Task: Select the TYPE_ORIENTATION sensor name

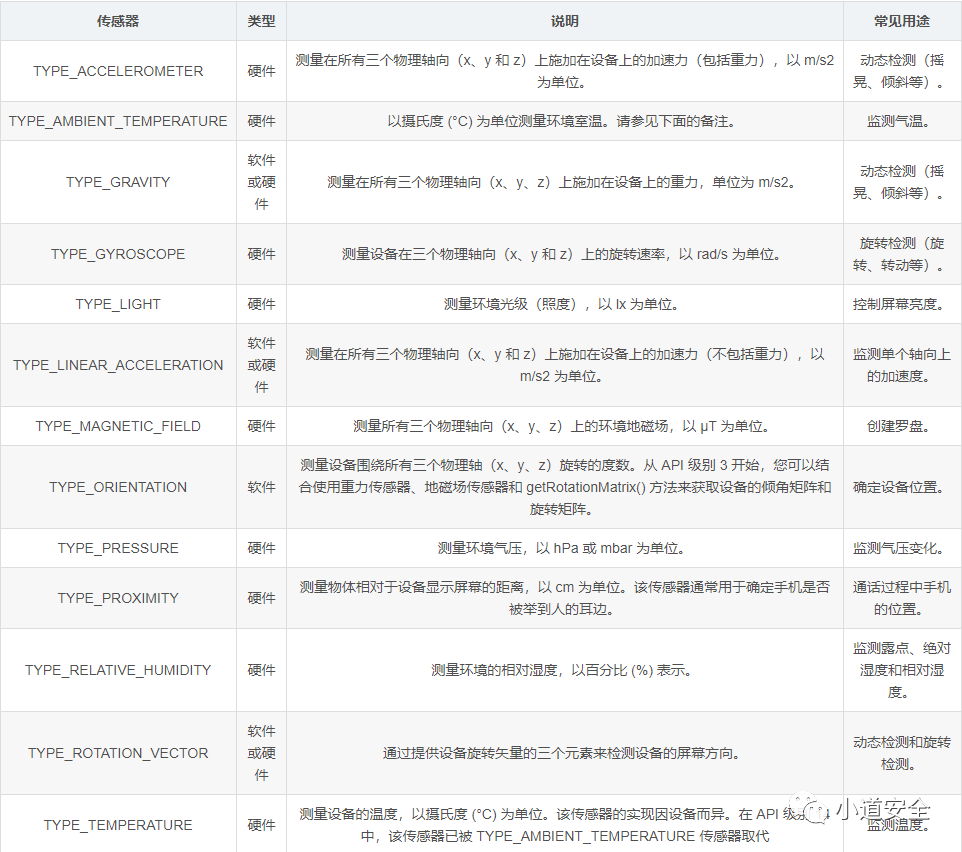Action: click(x=118, y=487)
